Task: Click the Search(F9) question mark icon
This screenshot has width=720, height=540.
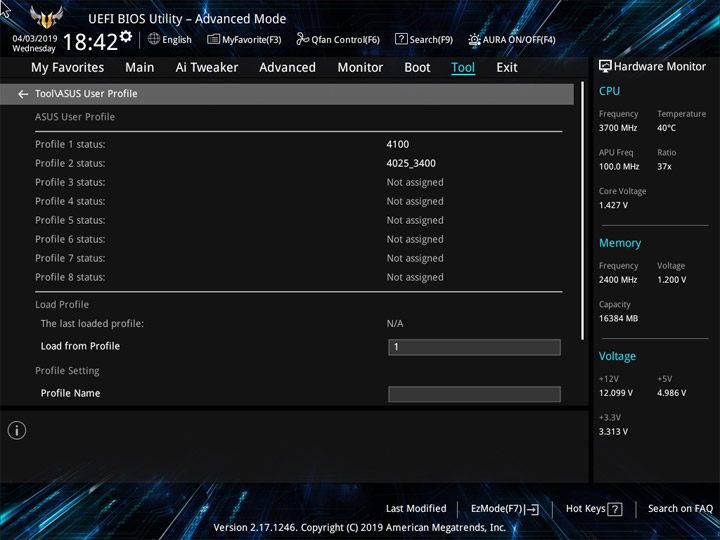Action: (x=401, y=39)
